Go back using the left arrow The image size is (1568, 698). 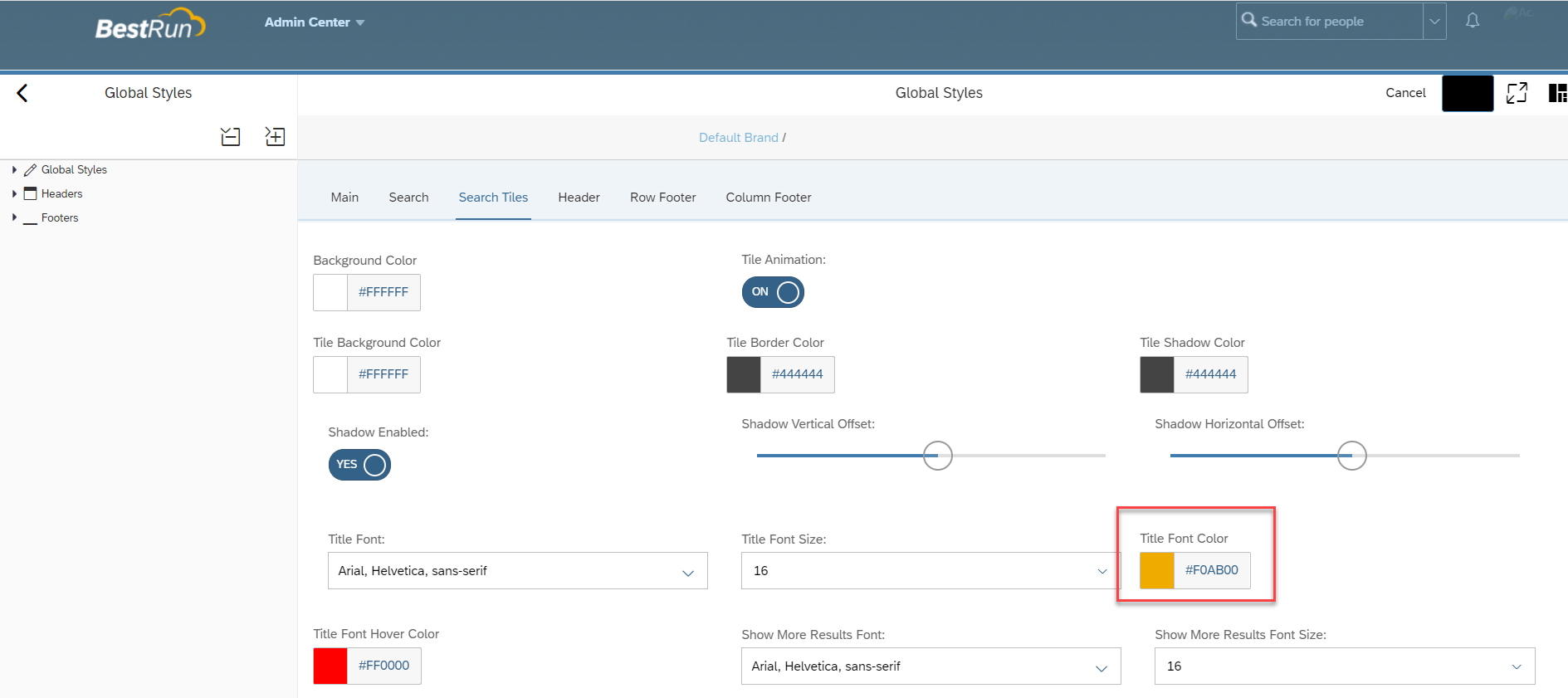[x=22, y=93]
